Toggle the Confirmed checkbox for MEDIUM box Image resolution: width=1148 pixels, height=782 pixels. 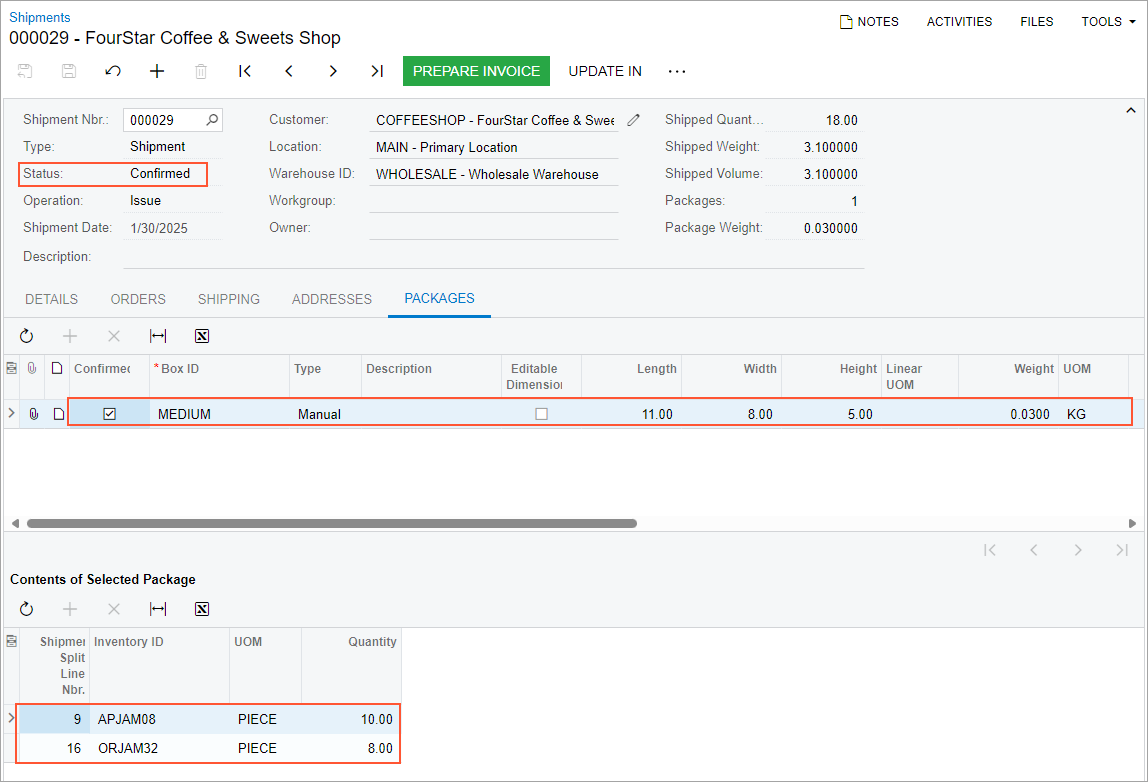click(110, 414)
